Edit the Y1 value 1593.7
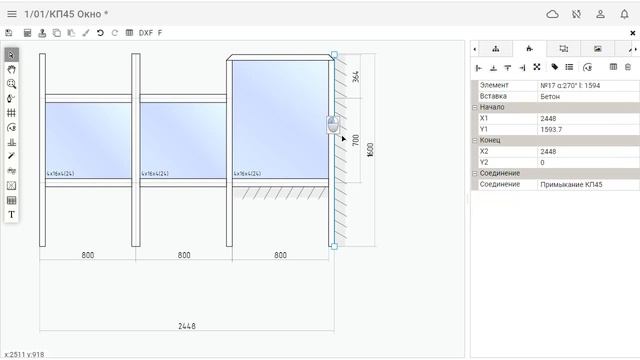The image size is (640, 360). click(588, 129)
